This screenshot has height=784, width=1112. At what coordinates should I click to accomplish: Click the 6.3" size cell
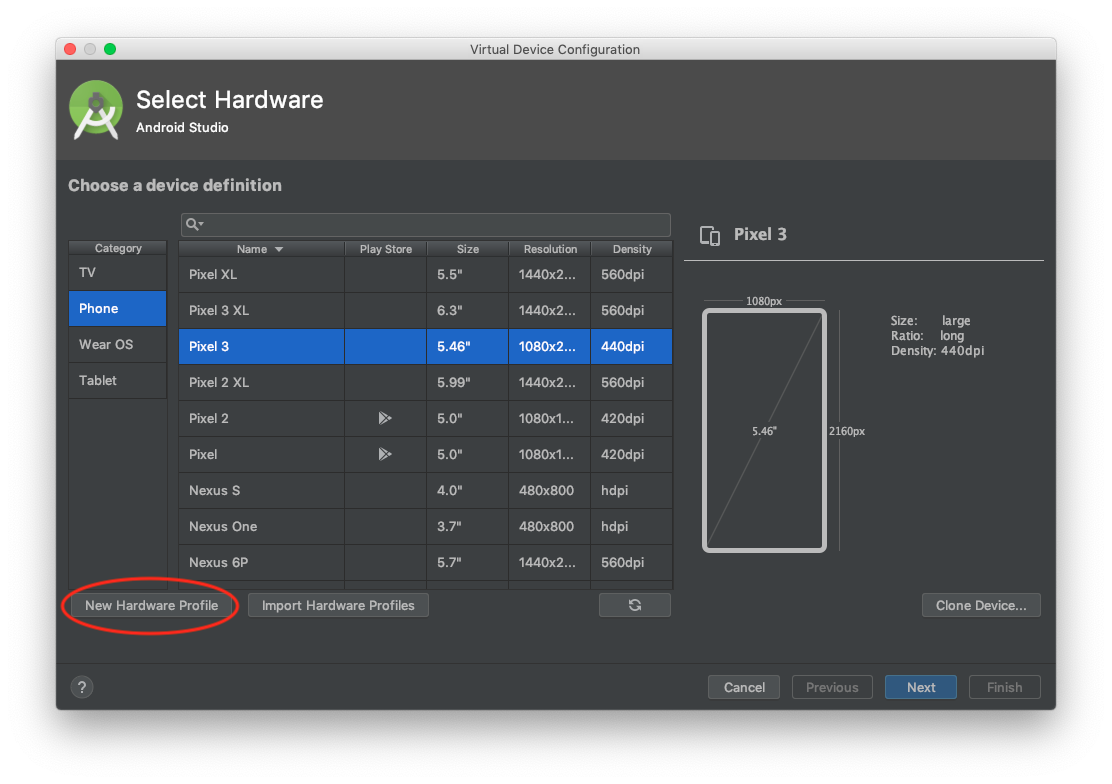click(467, 311)
